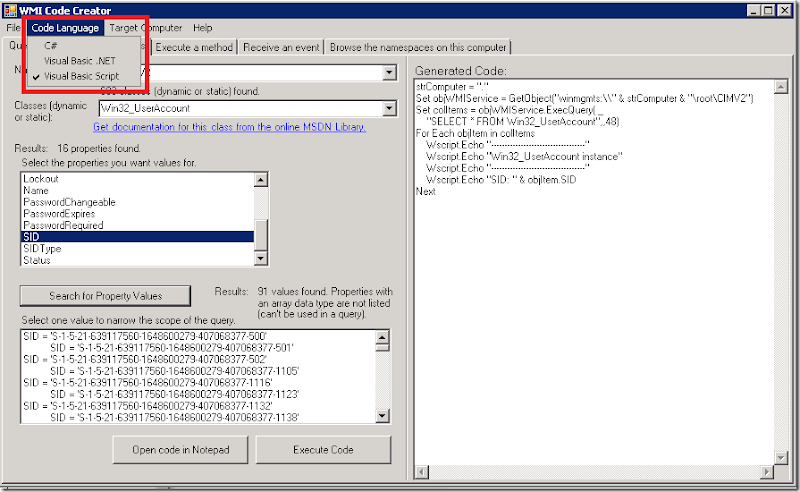Switch to Execute a method tab
The width and height of the screenshot is (800, 492).
point(194,47)
